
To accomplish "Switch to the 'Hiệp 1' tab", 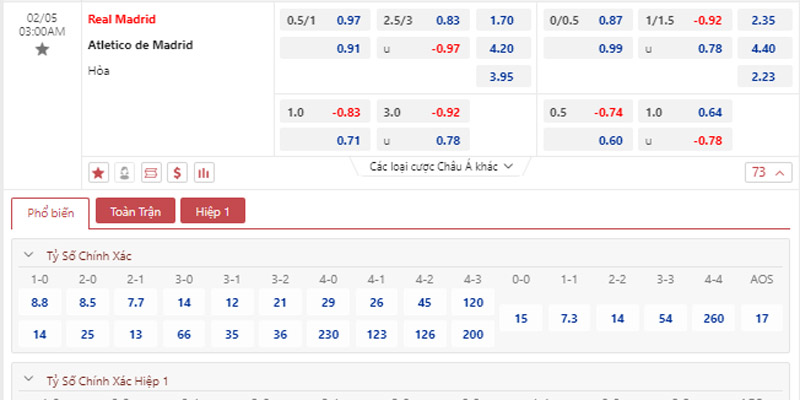I will point(213,211).
